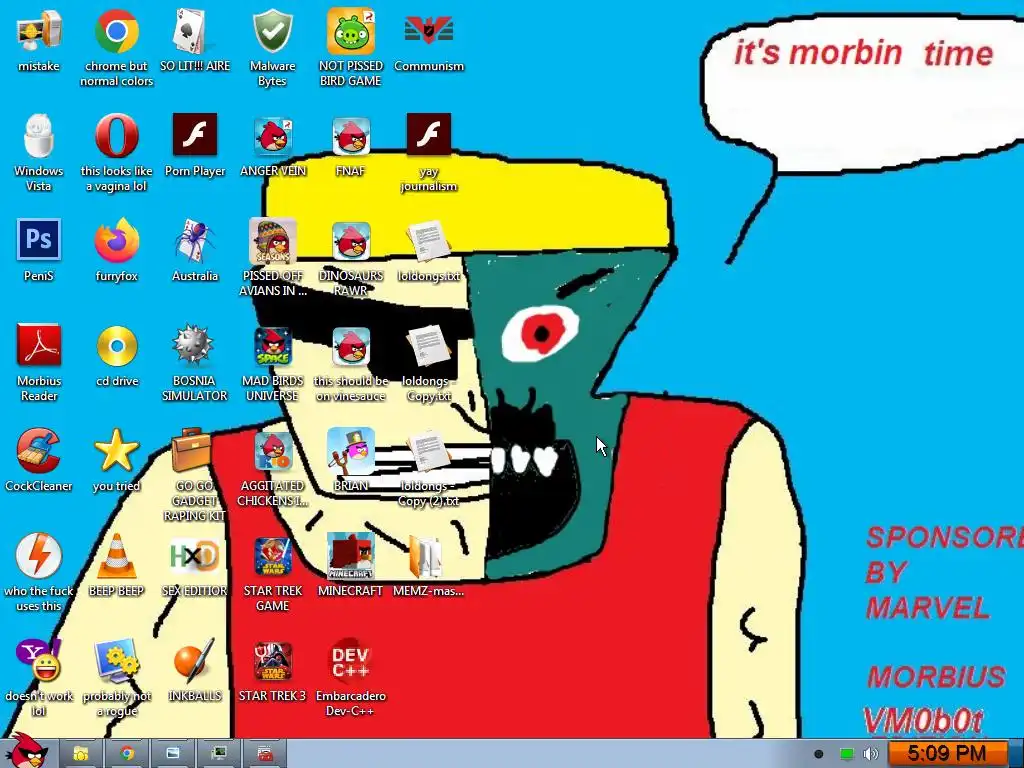Open the 'GO GO GADGET' briefcase icon

(193, 449)
